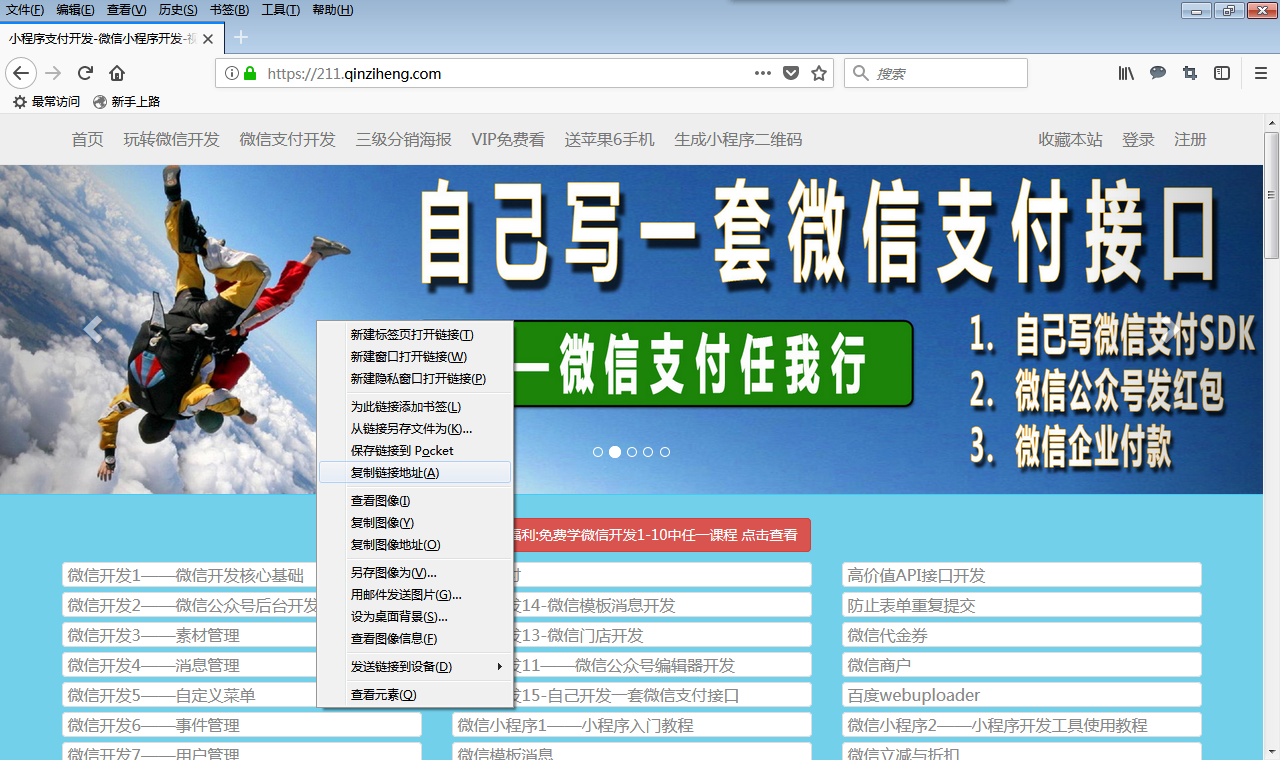Choose 复制图像 in context menu
1280x760 pixels.
[414, 523]
